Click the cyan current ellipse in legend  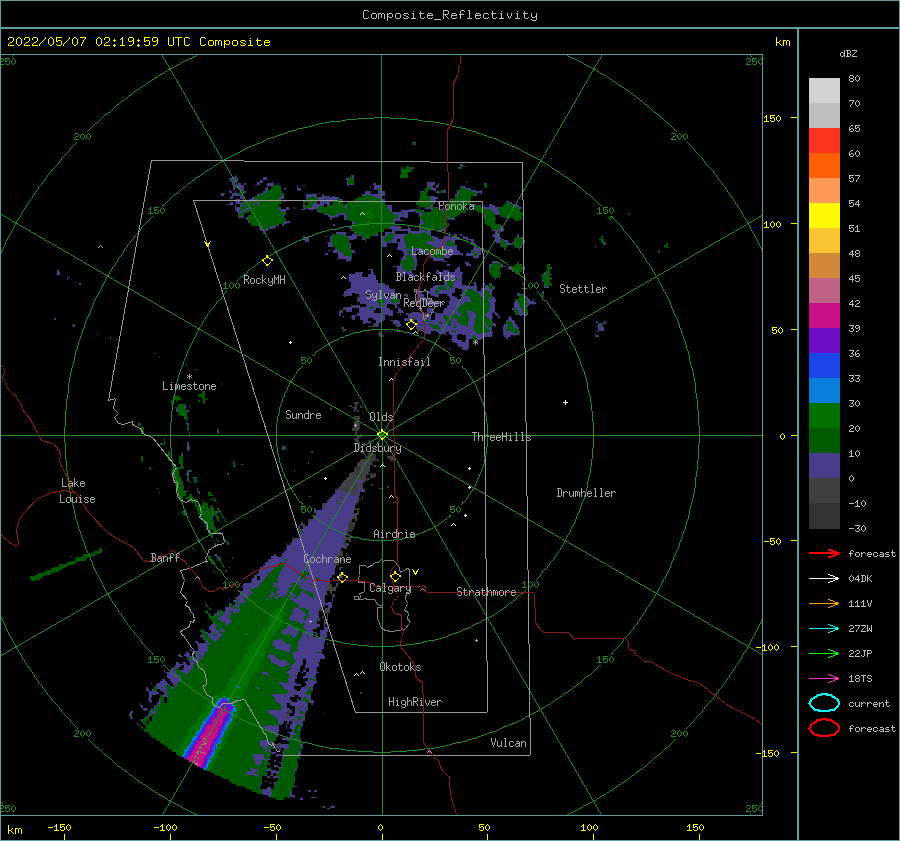click(824, 703)
